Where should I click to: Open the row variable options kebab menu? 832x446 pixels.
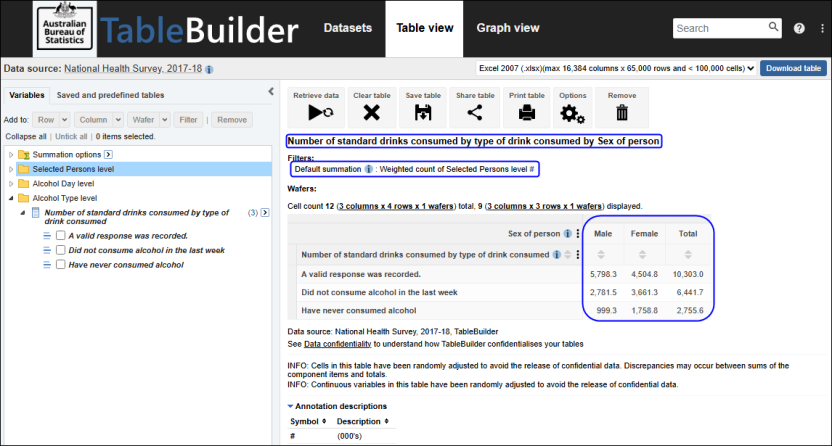(578, 255)
